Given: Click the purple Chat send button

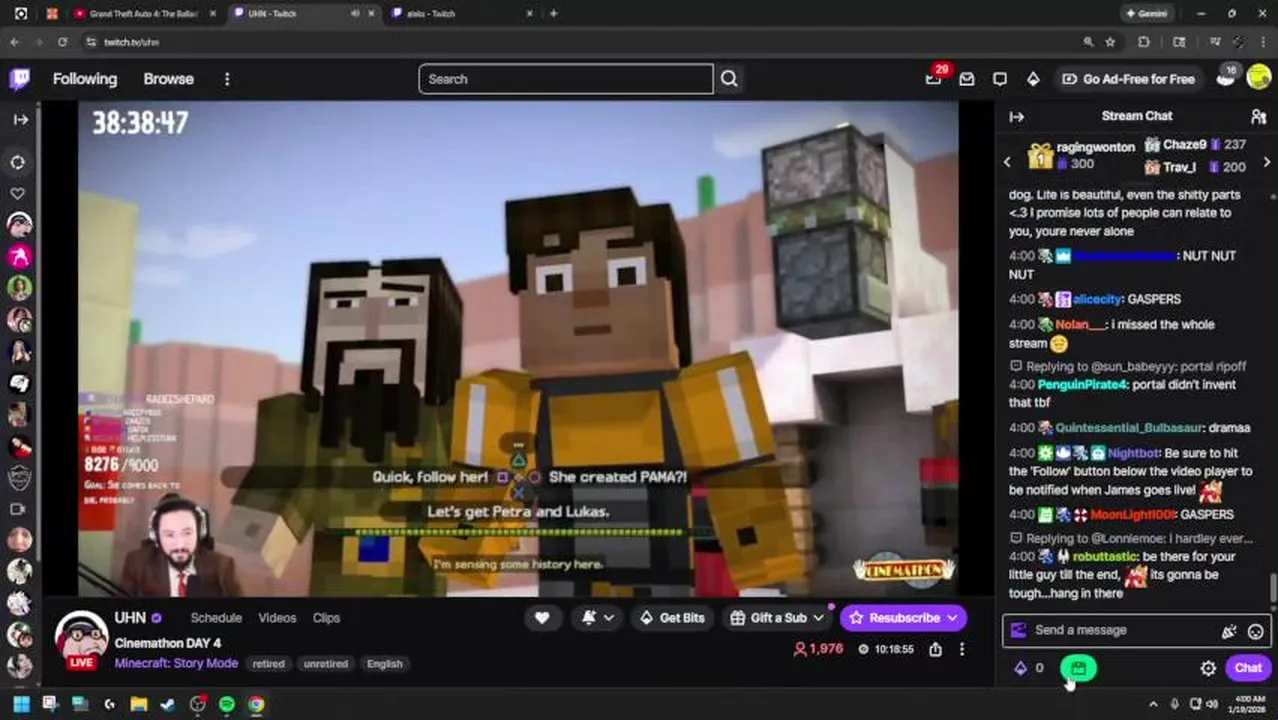Looking at the screenshot, I should pos(1248,668).
